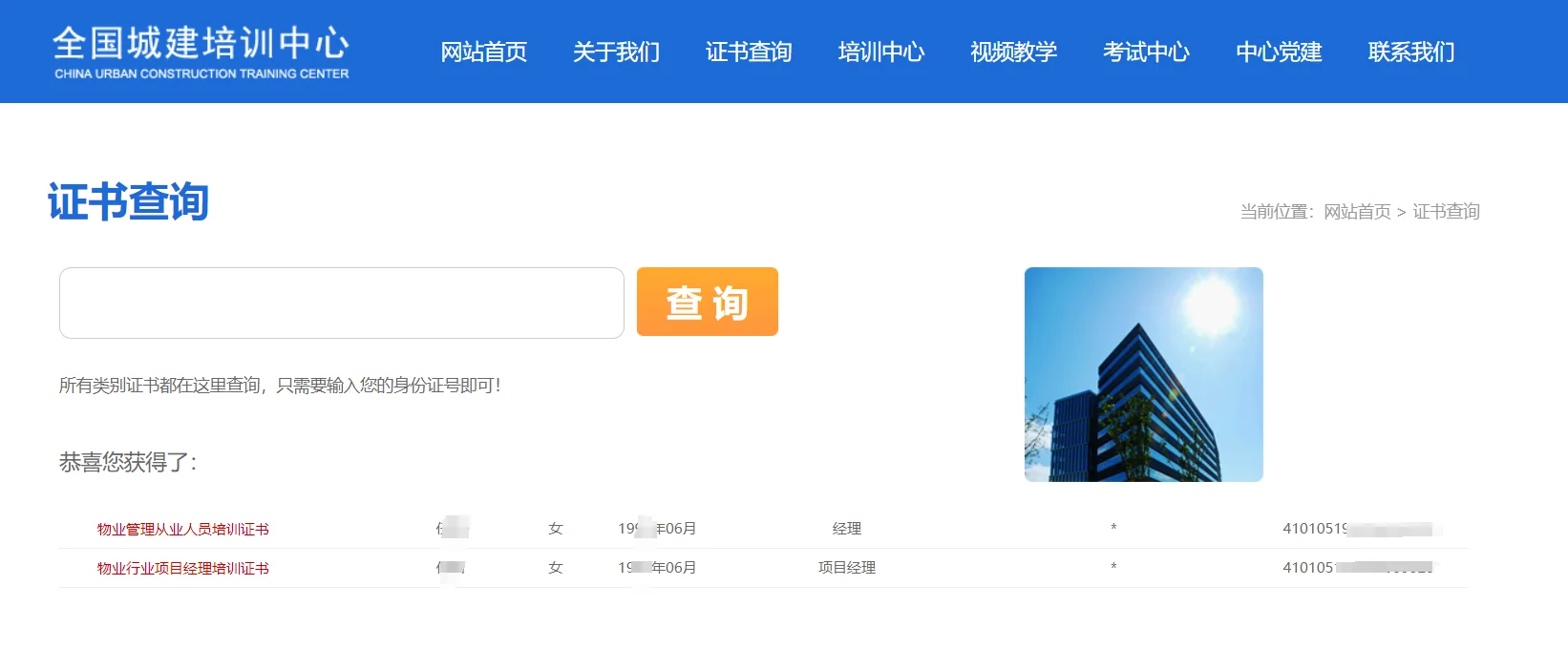1568x670 pixels.
Task: Open the 培训中心 menu item
Action: 881,52
